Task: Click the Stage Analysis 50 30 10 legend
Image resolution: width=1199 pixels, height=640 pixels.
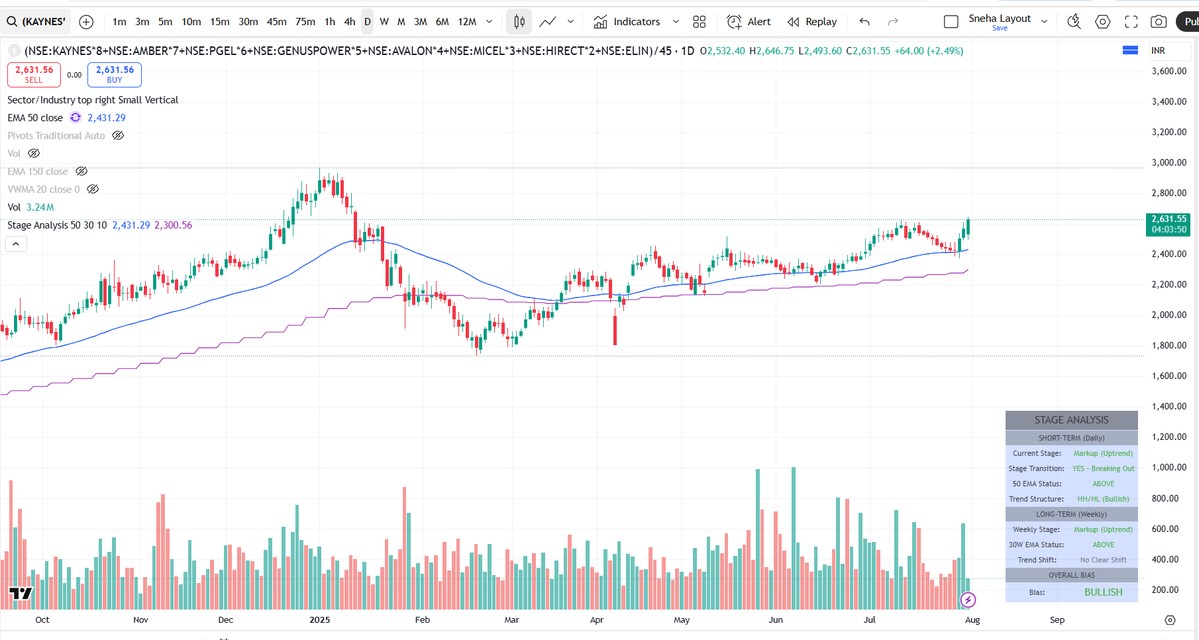Action: pos(57,225)
